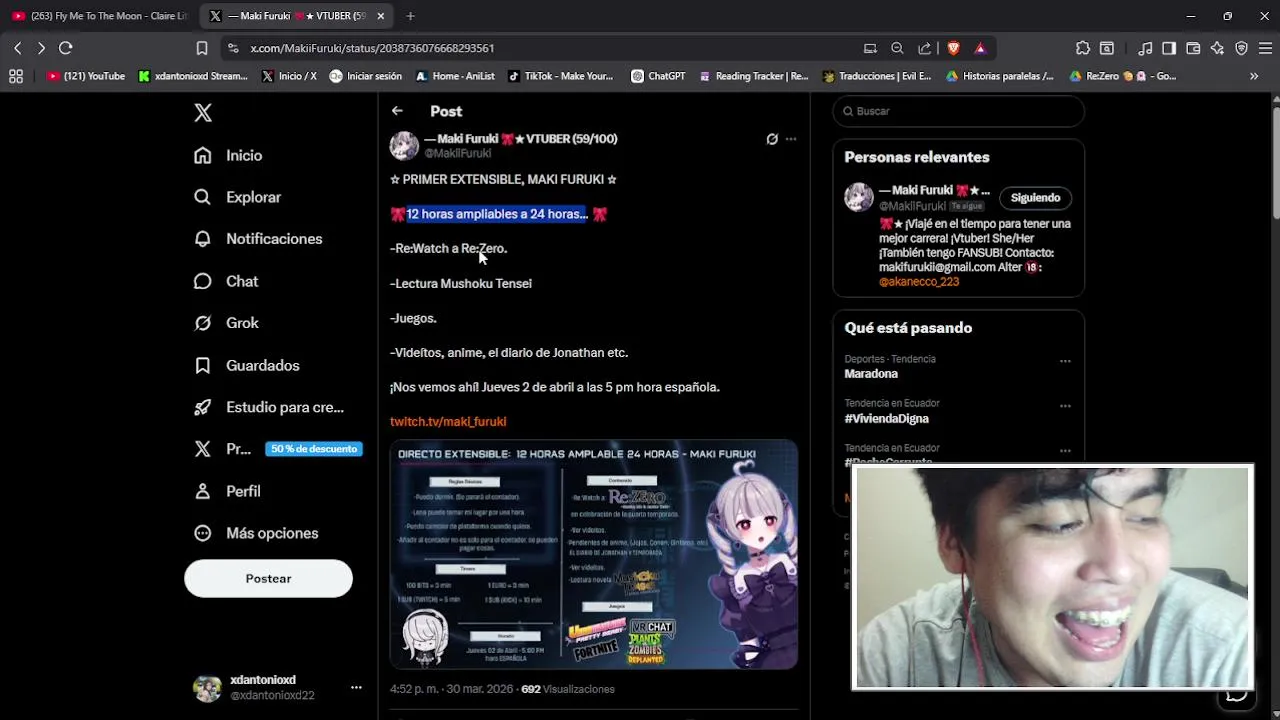Screen dimensions: 1280x720
Task: Open a new browser tab
Action: coord(410,16)
